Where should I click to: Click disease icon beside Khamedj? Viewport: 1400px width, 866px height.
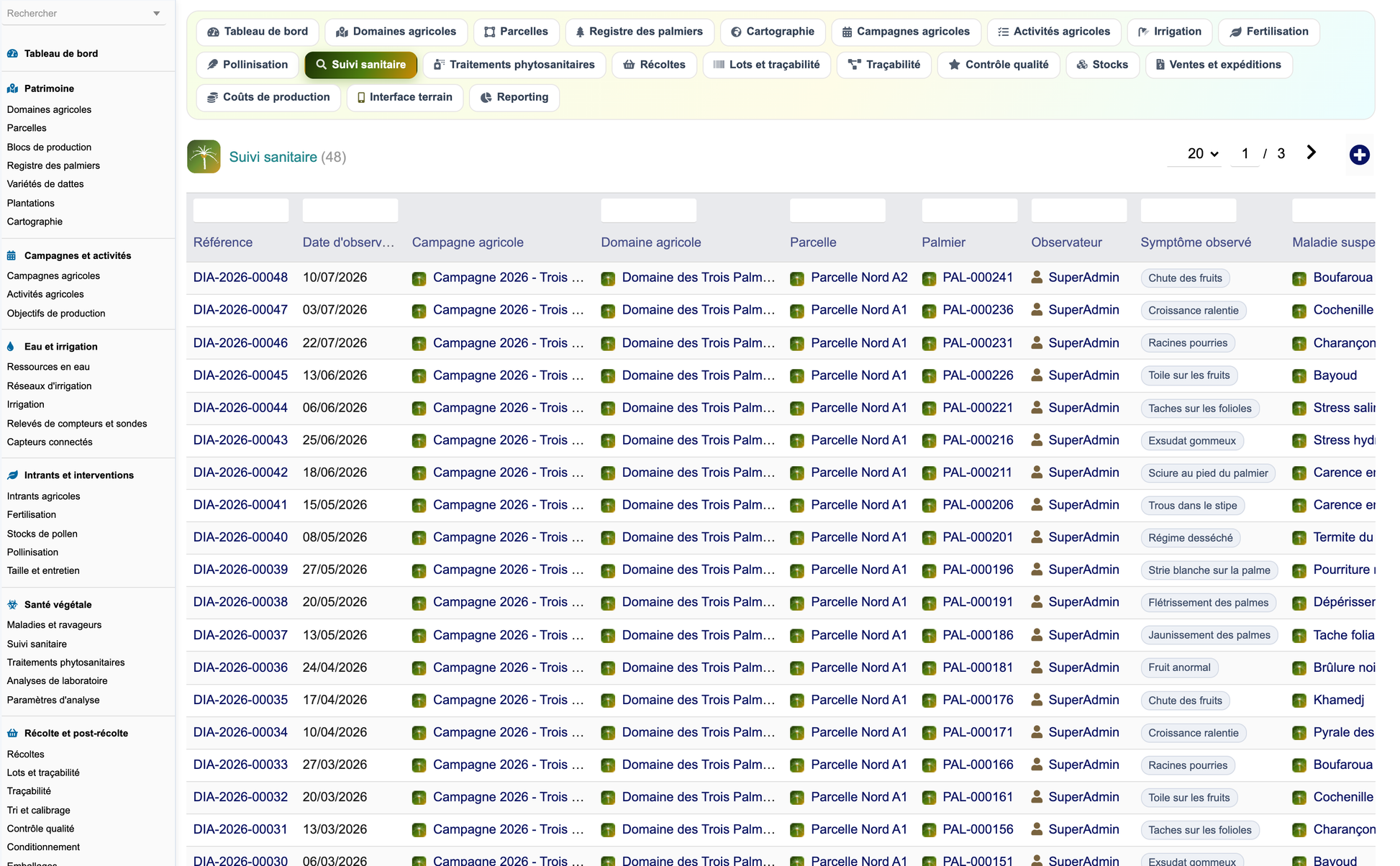[1299, 701]
